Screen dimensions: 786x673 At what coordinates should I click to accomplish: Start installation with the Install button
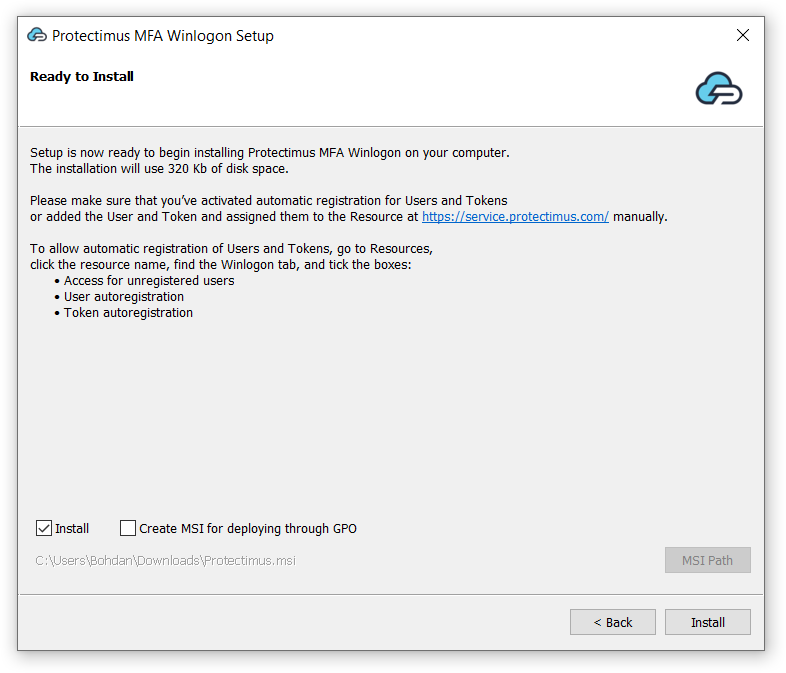pos(707,622)
